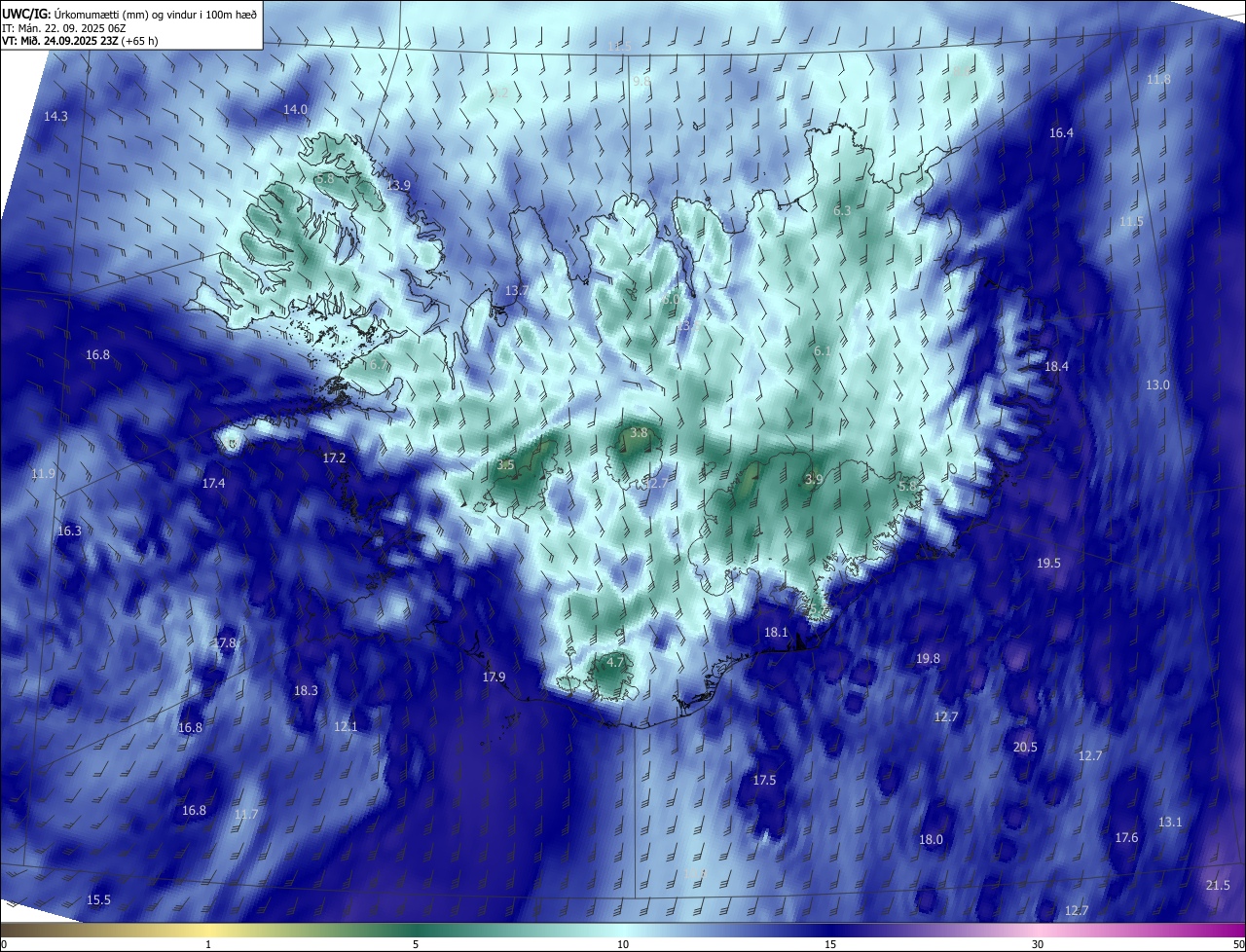Click the 18.1 value label

click(x=776, y=632)
